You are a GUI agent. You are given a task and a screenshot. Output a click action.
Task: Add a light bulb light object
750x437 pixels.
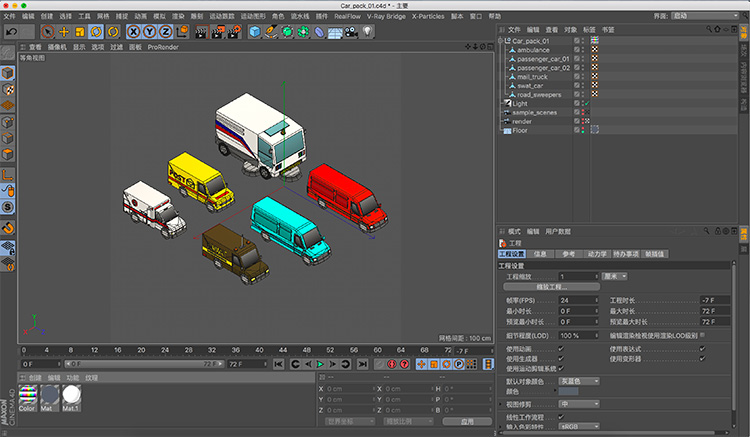[x=367, y=32]
